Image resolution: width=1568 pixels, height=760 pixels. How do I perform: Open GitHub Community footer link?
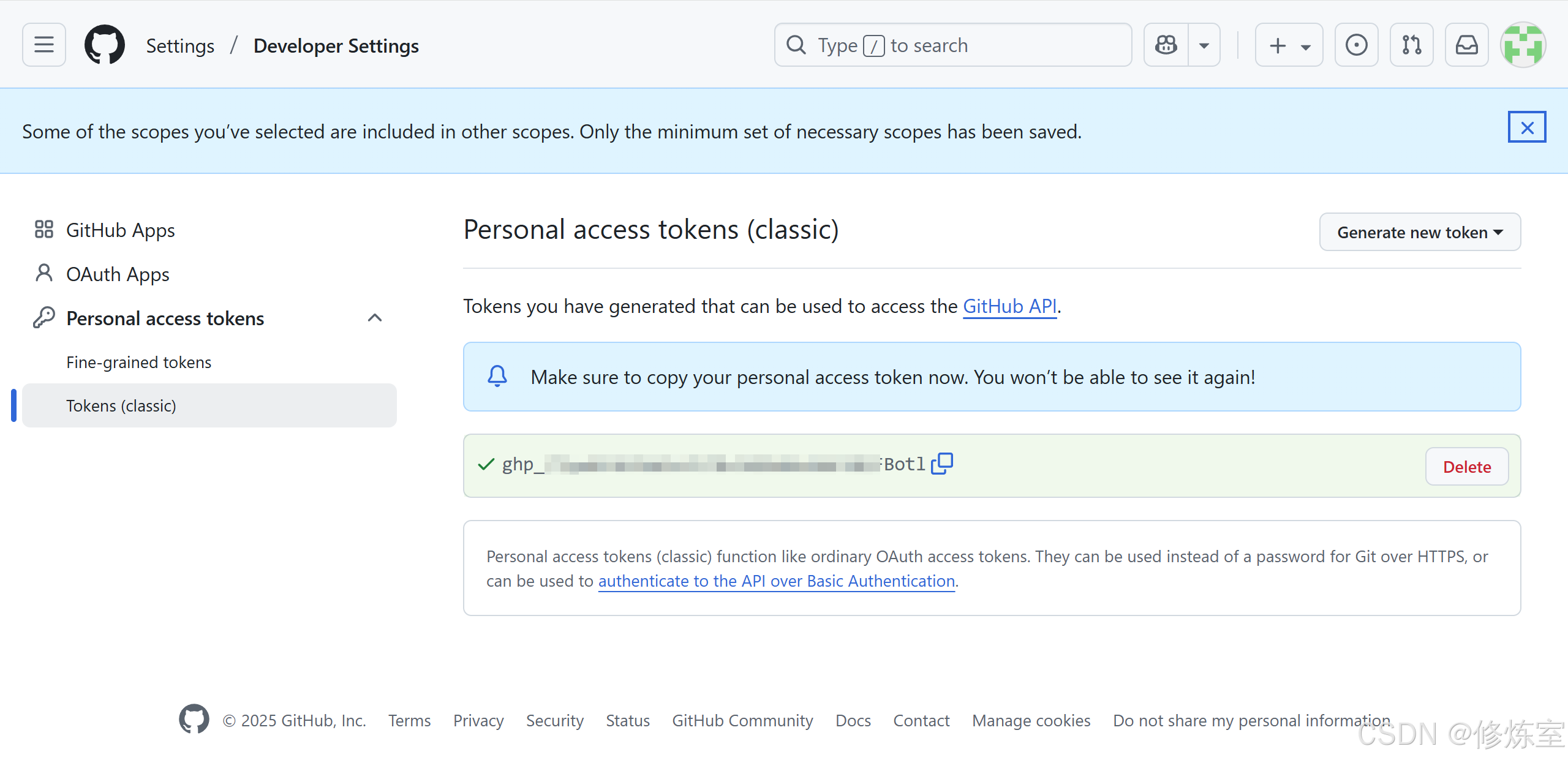tap(742, 721)
